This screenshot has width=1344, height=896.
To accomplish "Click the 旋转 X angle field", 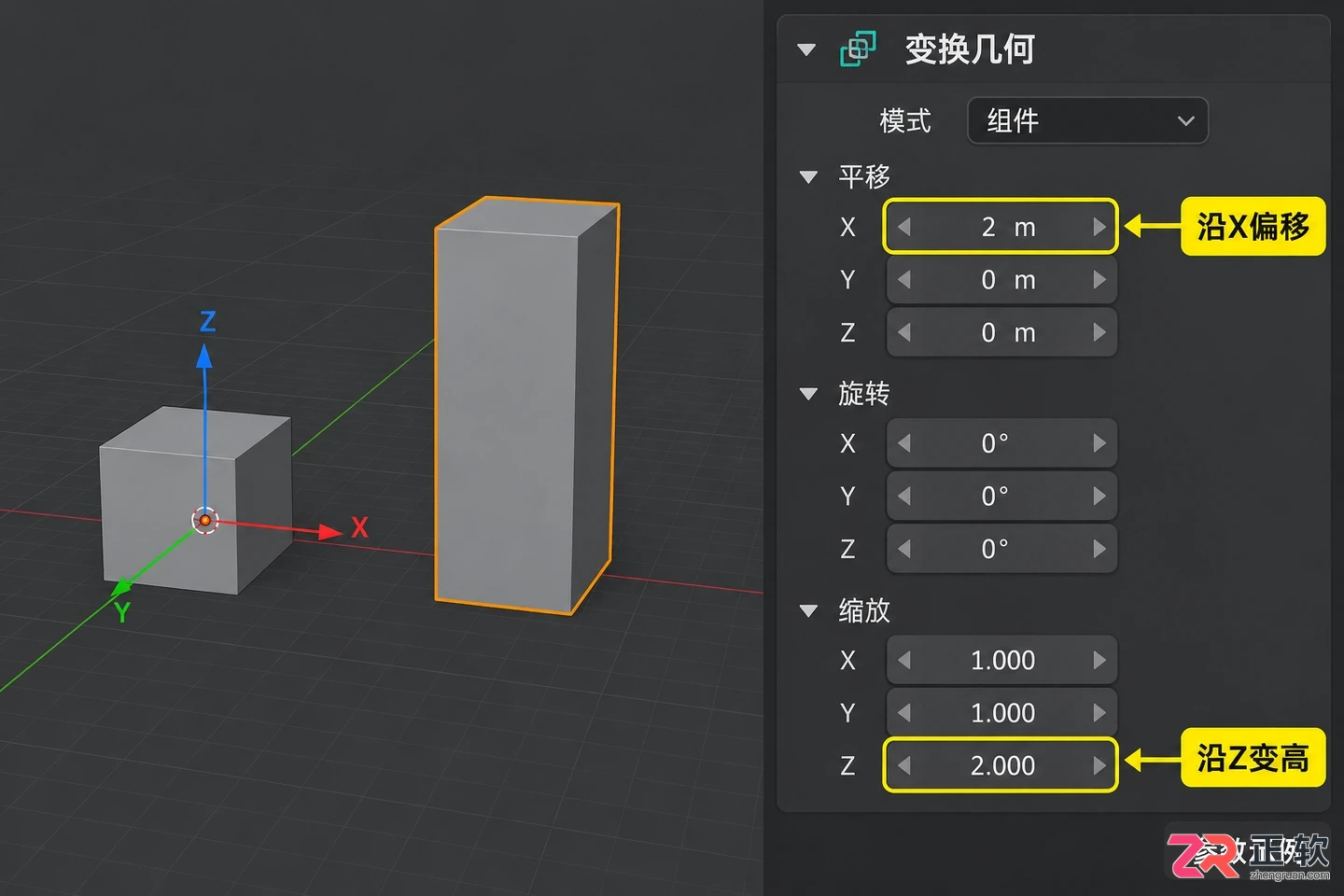I will (1001, 443).
